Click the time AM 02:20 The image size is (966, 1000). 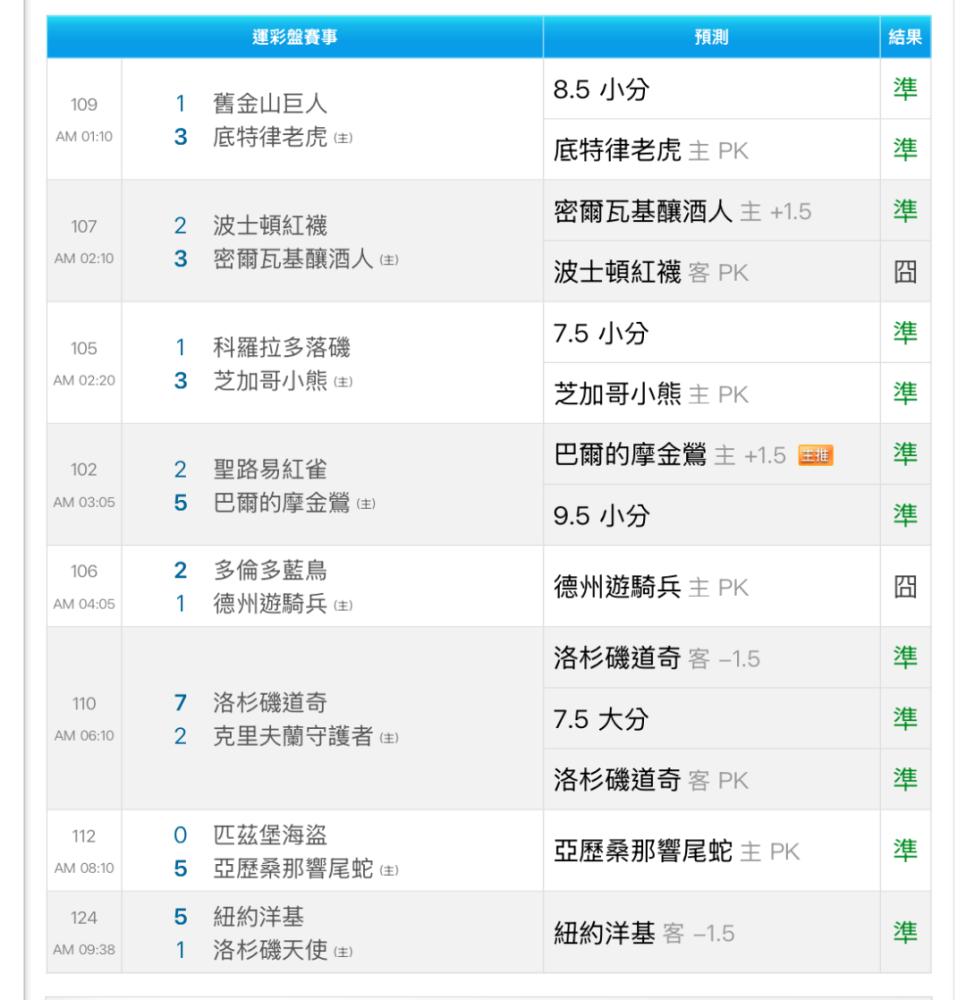pyautogui.click(x=84, y=380)
